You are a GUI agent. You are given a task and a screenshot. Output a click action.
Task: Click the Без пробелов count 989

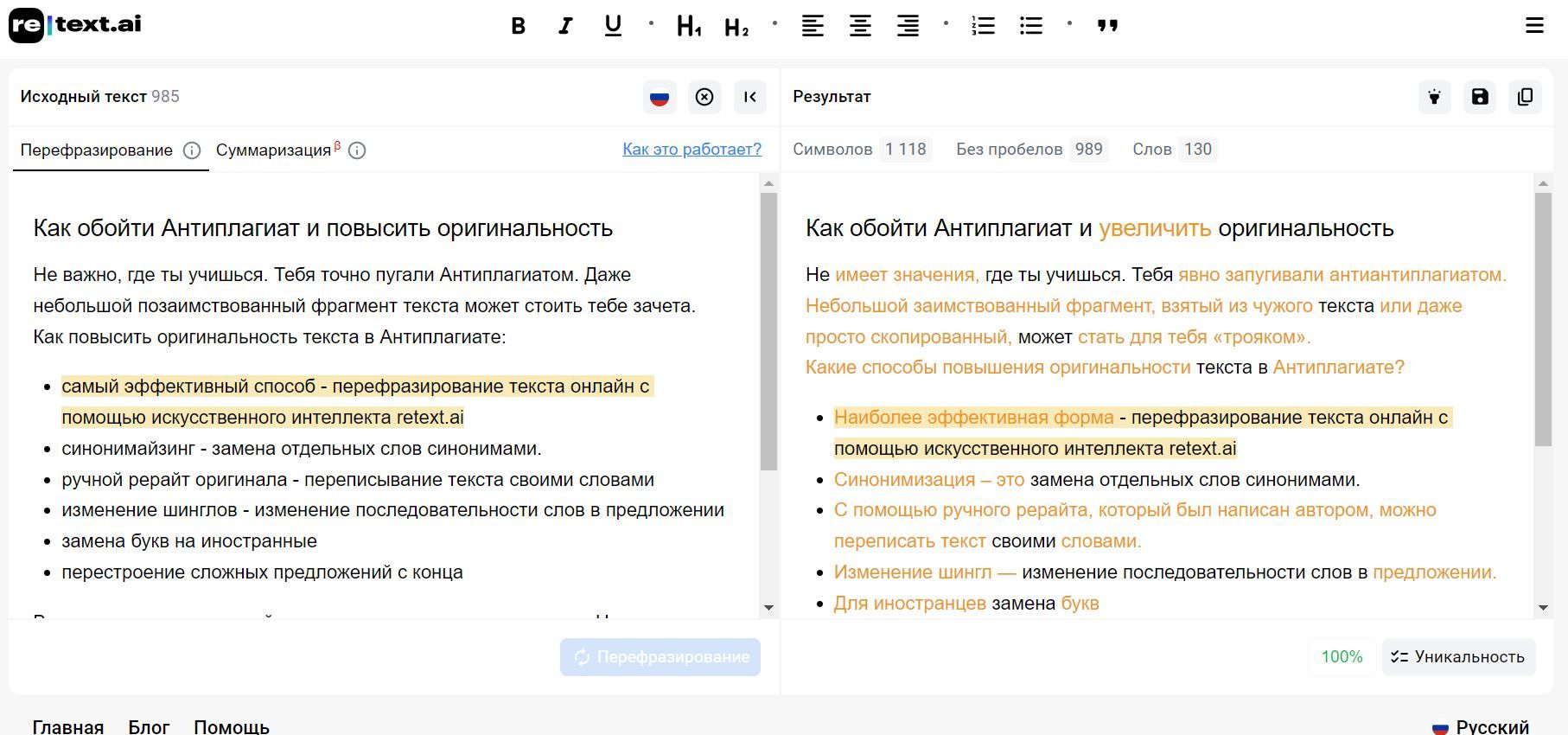[x=1088, y=150]
